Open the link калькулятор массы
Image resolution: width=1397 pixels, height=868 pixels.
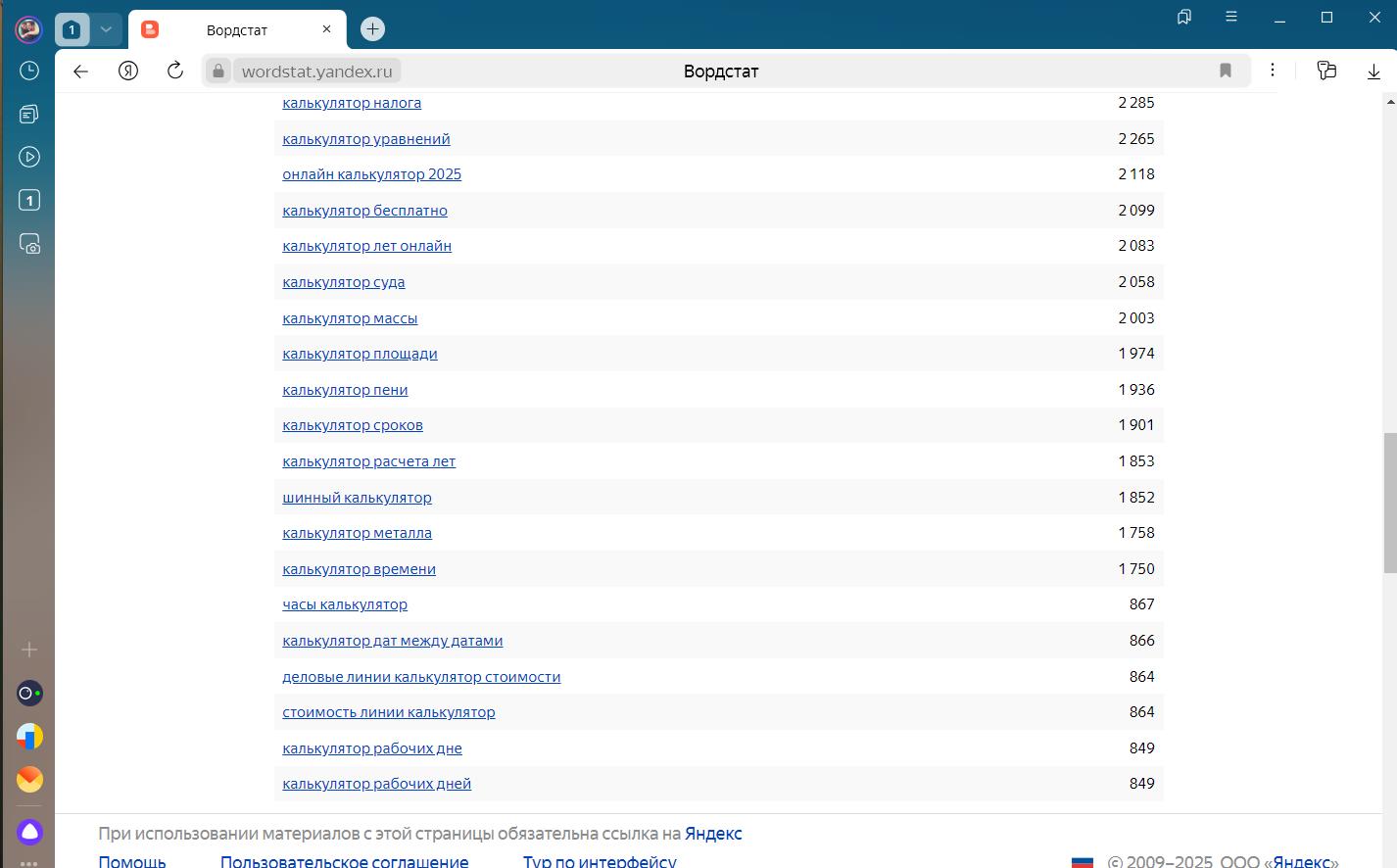click(350, 318)
